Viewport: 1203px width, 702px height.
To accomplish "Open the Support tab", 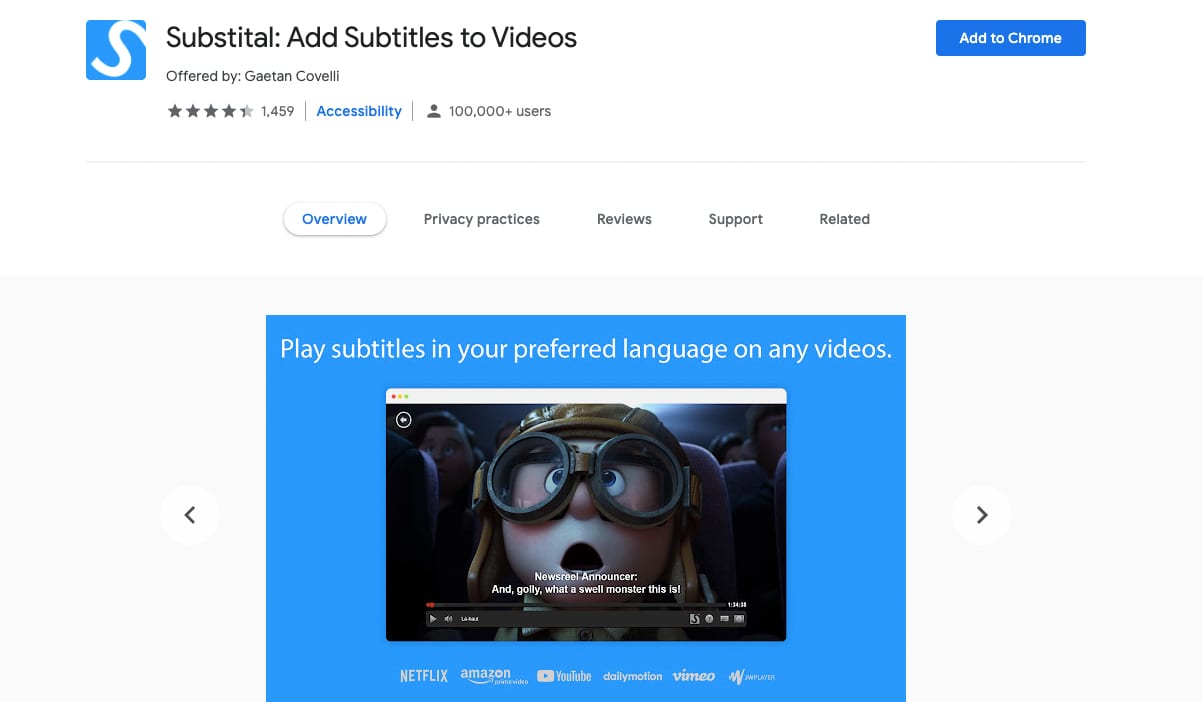I will point(735,219).
